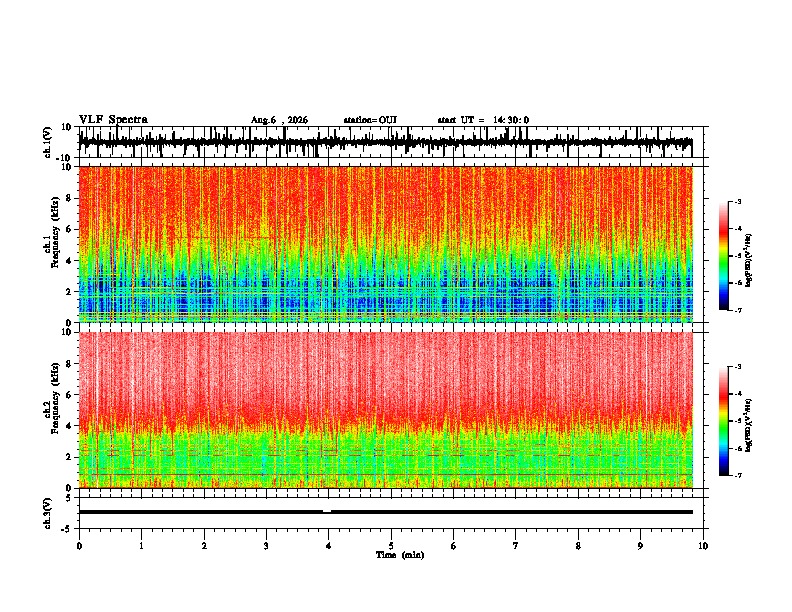Click the ch.1 colorbar units label
Image resolution: width=792 pixels, height=612 pixels.
tap(749, 260)
